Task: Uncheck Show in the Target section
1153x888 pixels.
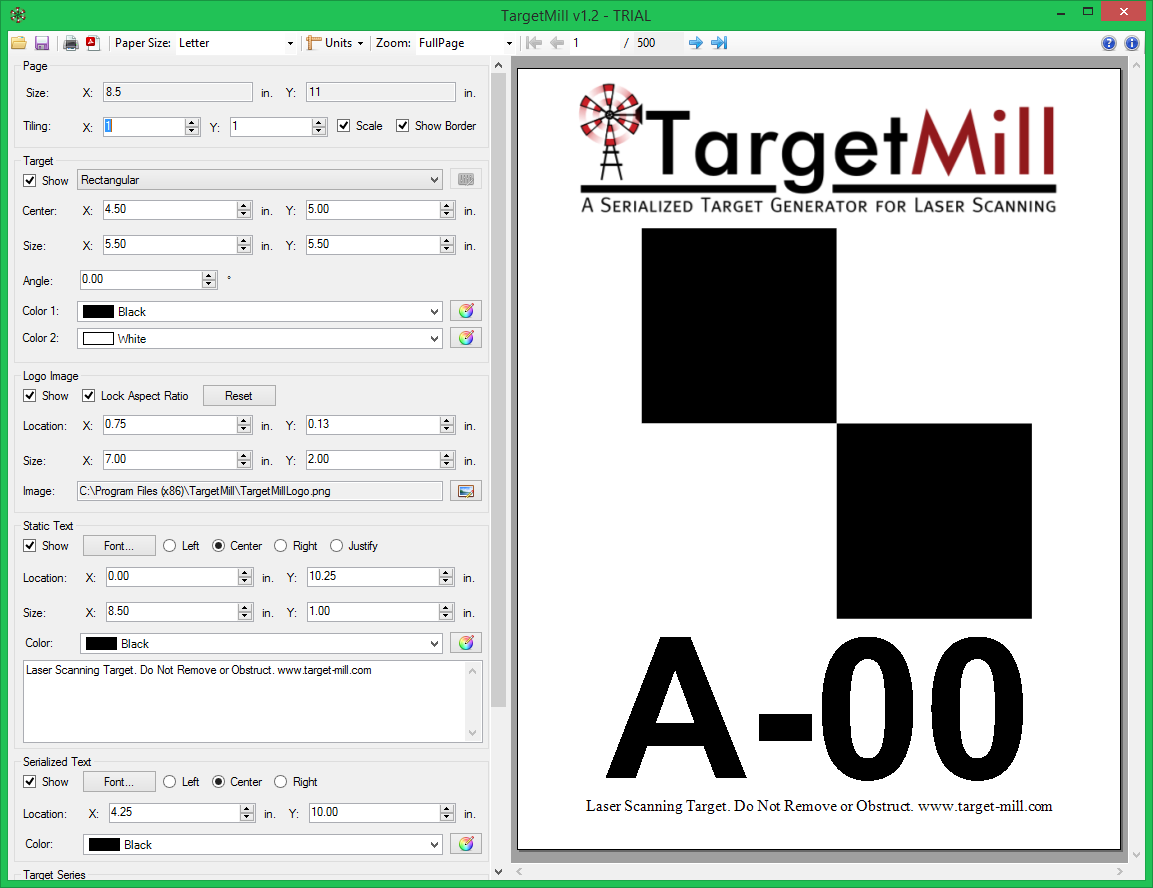Action: [x=29, y=180]
